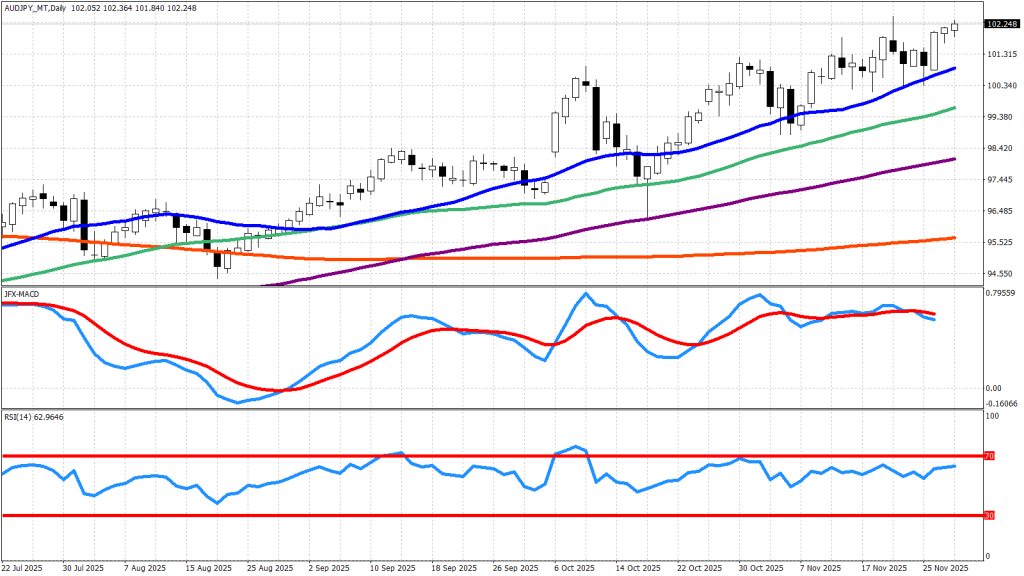Click the 98.420 price axis label
1024x576 pixels.
point(1001,149)
